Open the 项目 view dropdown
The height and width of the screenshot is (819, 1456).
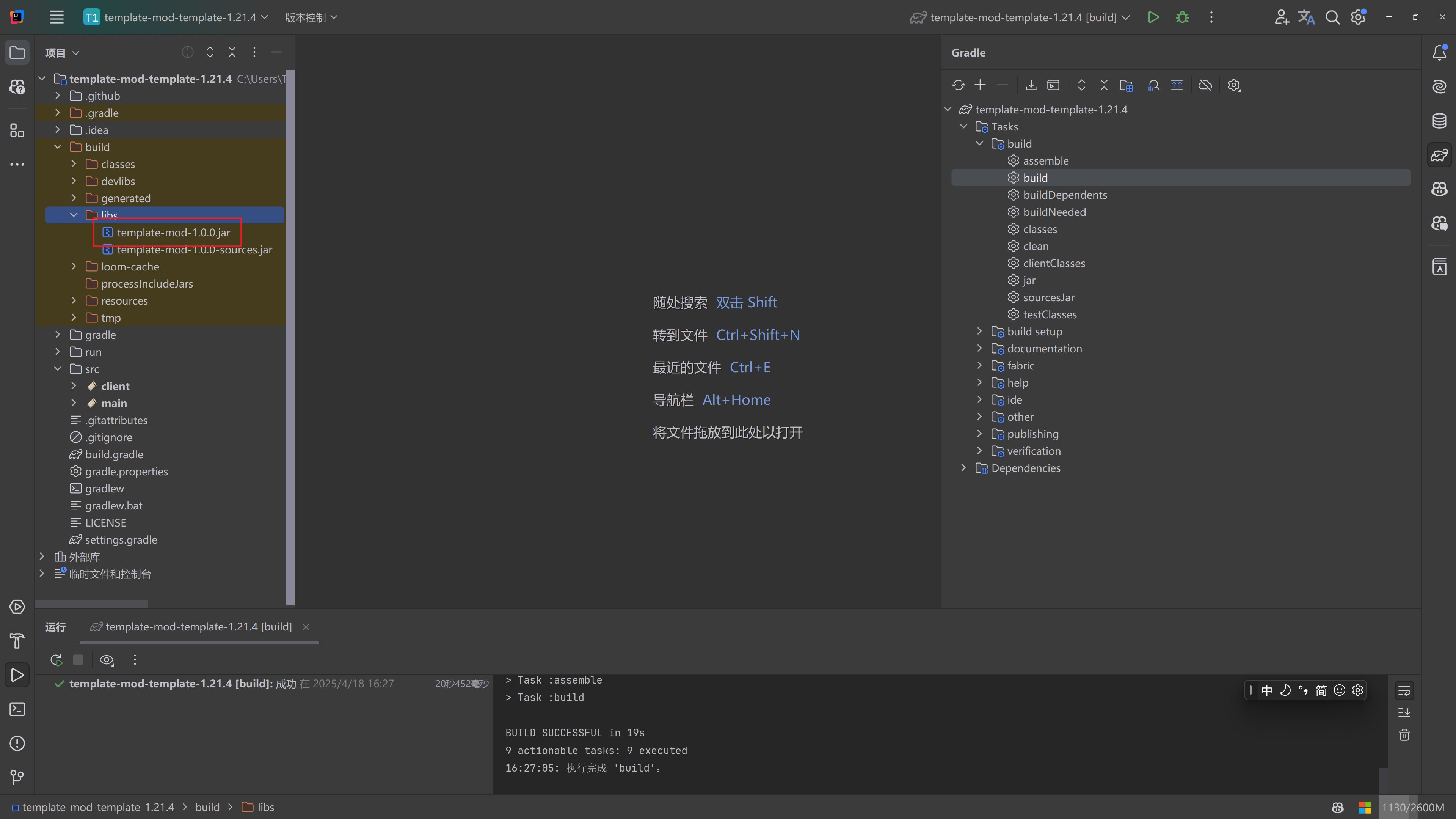[x=62, y=53]
